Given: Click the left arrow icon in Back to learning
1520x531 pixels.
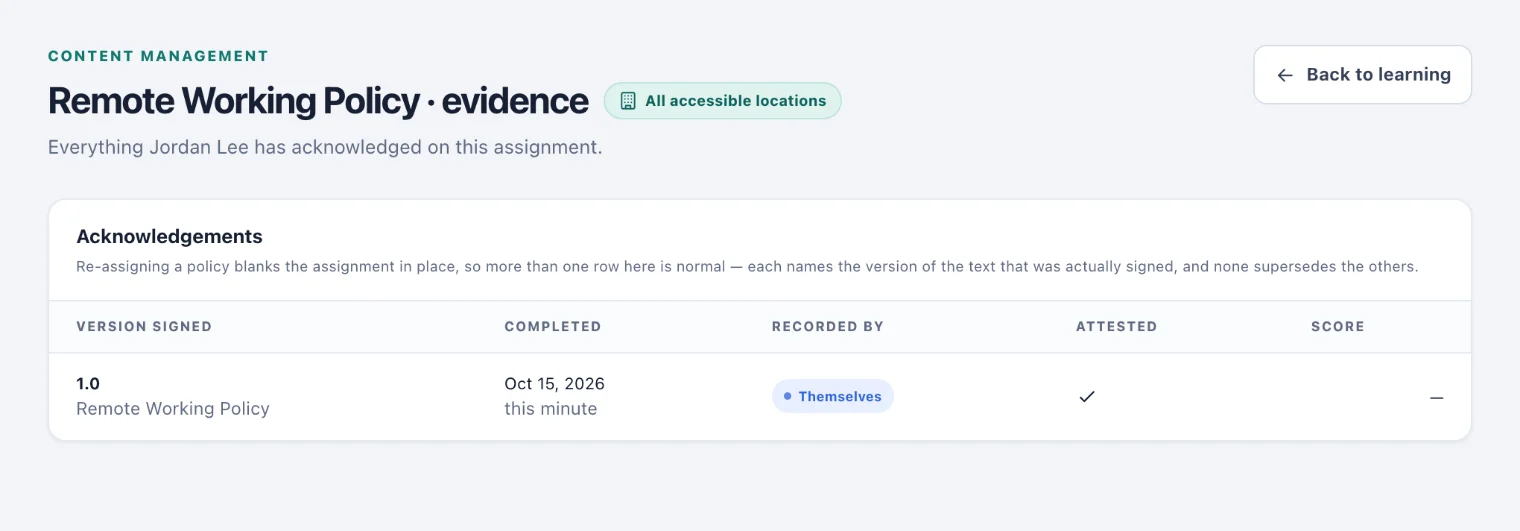Looking at the screenshot, I should [x=1285, y=75].
